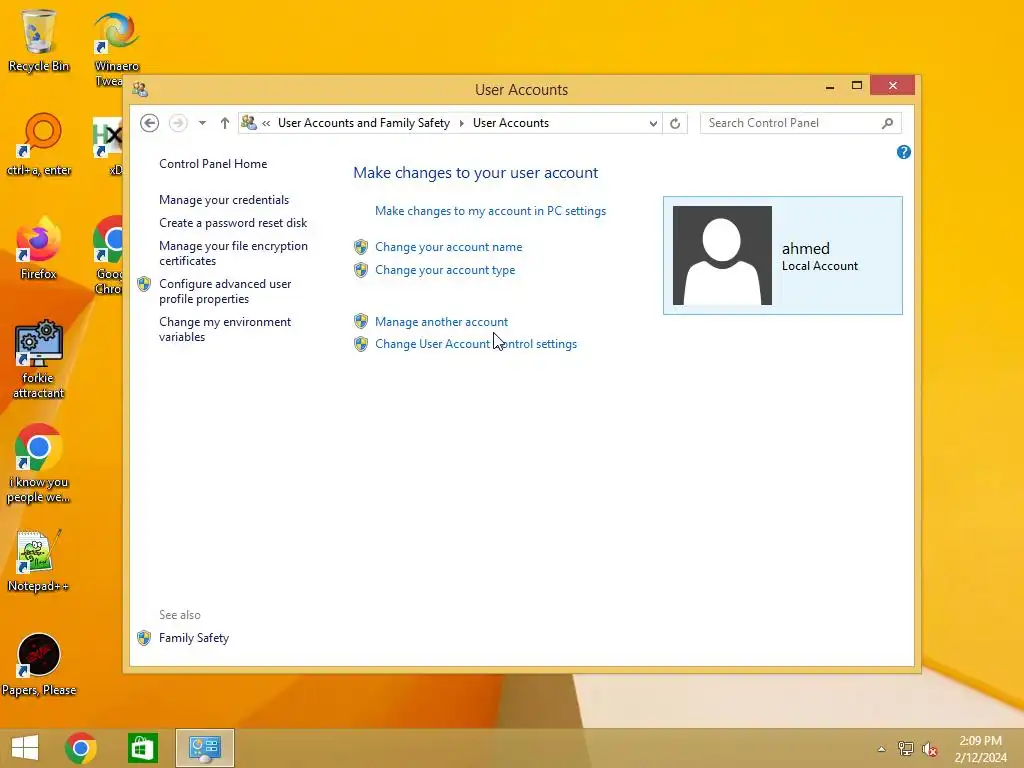
Task: Close the User Accounts window
Action: pyautogui.click(x=893, y=86)
